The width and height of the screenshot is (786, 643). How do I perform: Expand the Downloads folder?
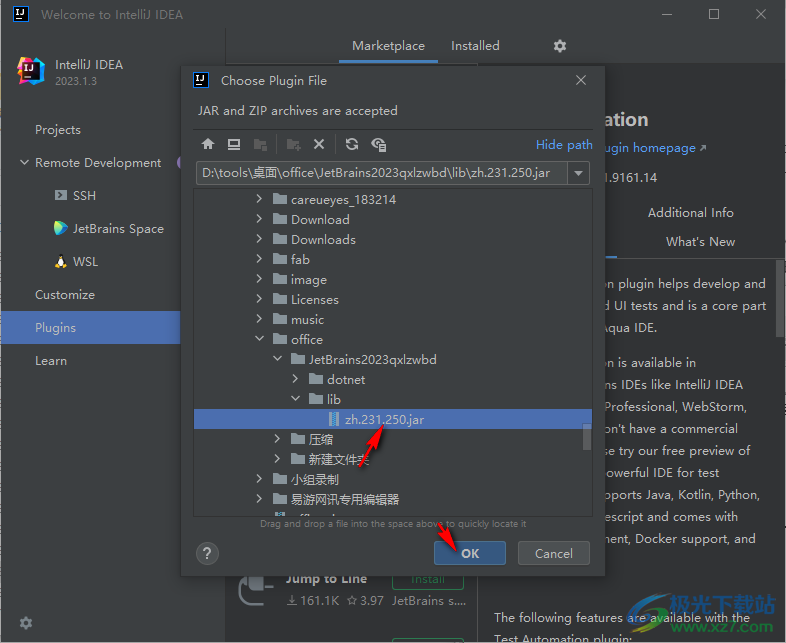click(x=259, y=239)
